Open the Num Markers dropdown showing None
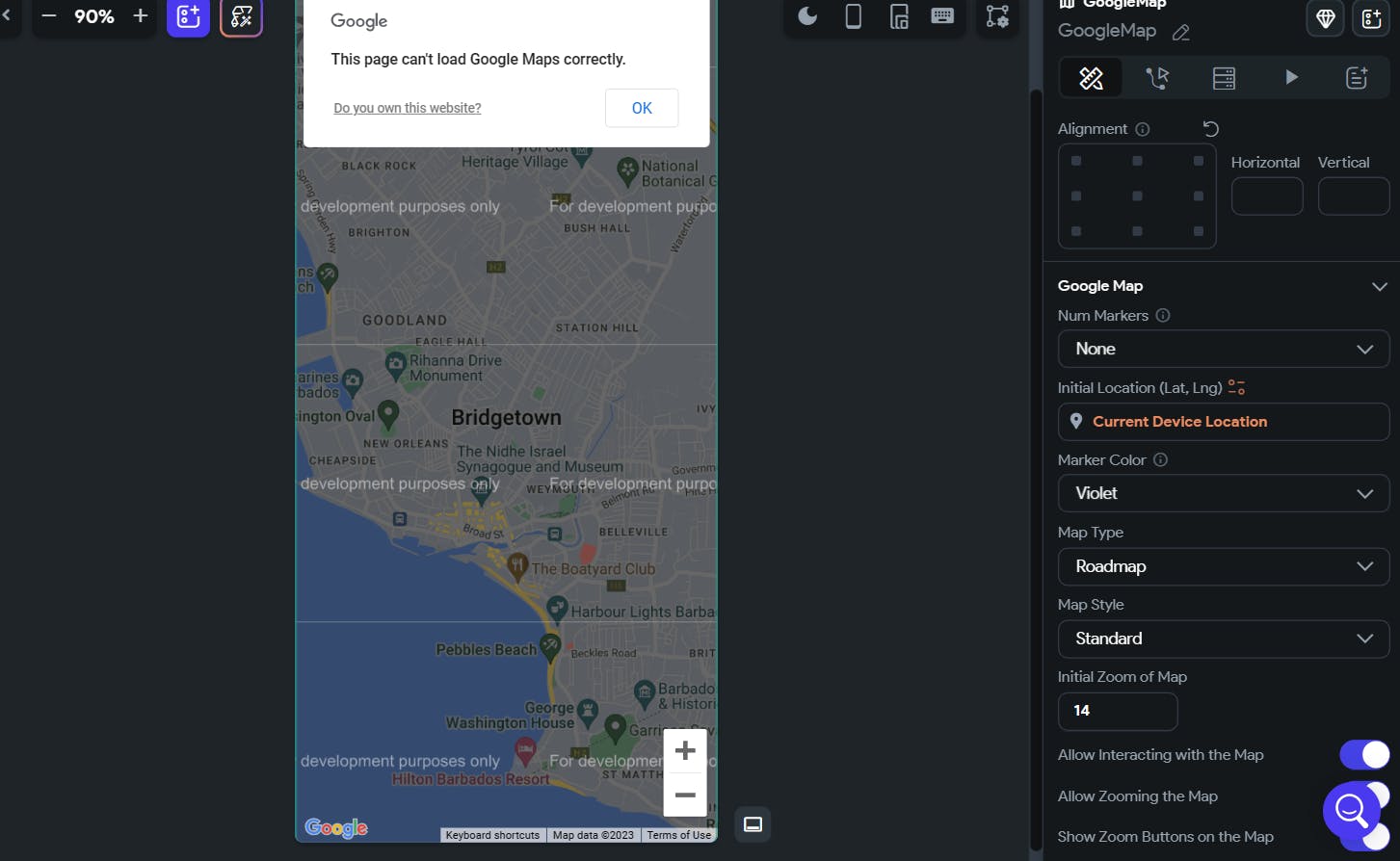 (x=1224, y=349)
